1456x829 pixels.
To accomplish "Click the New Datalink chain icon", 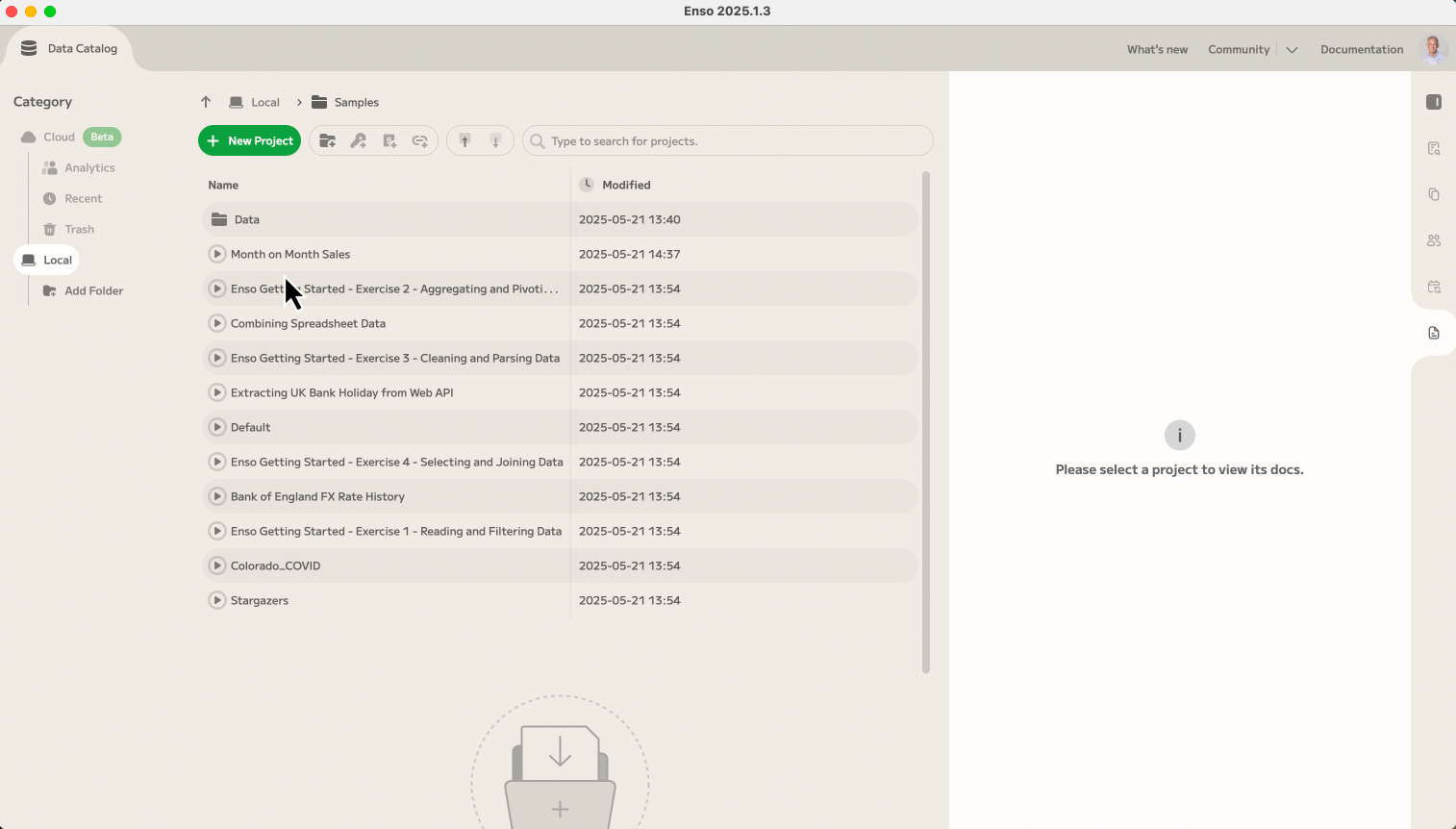I will click(x=420, y=140).
